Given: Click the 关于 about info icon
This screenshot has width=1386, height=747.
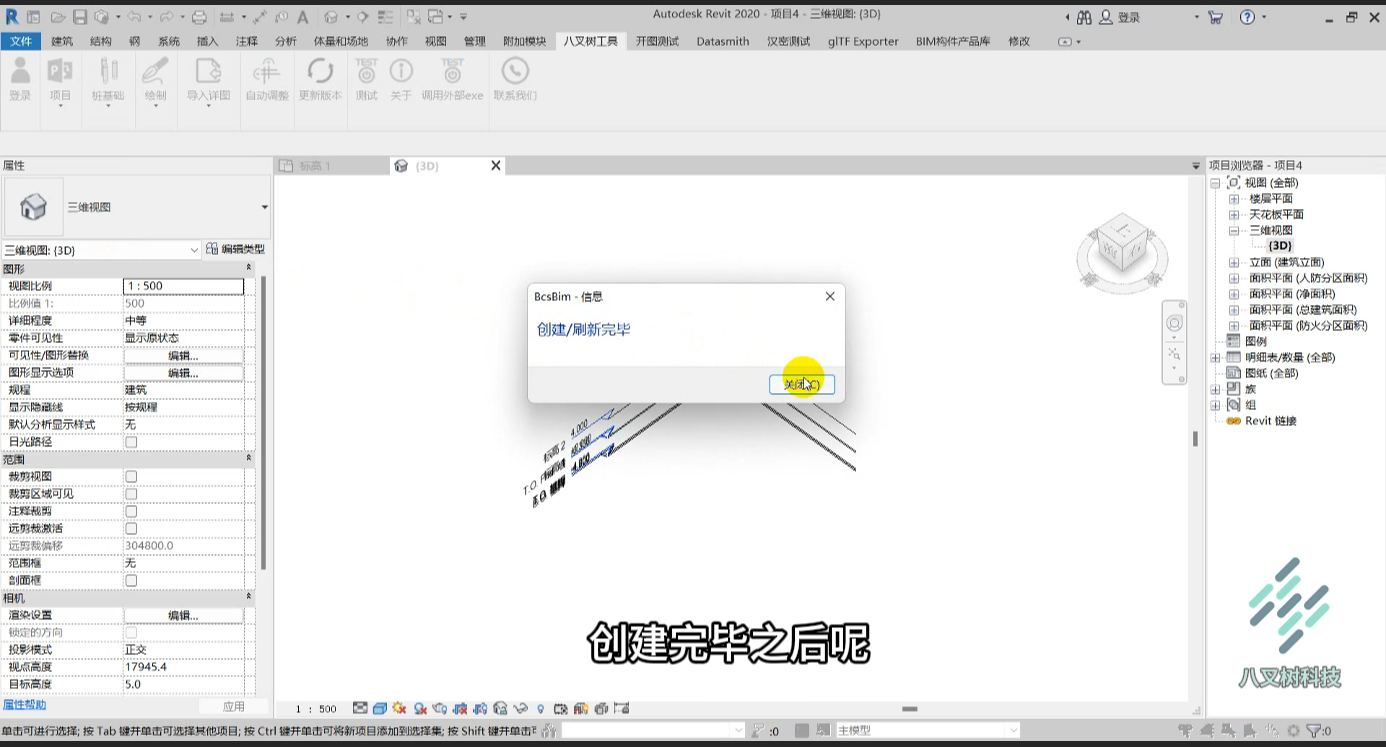Looking at the screenshot, I should (x=401, y=79).
